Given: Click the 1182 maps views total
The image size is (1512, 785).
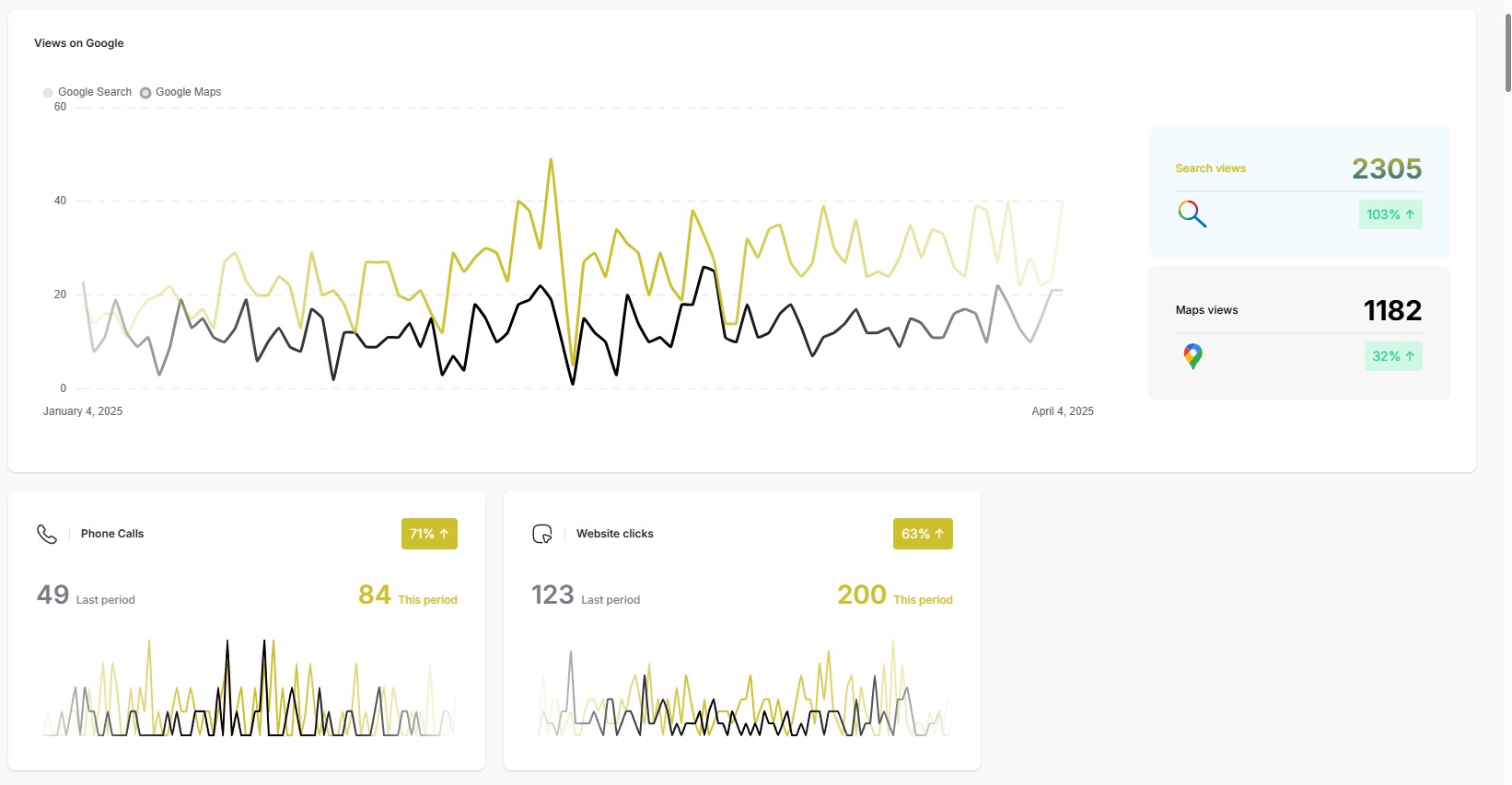Looking at the screenshot, I should [x=1391, y=310].
